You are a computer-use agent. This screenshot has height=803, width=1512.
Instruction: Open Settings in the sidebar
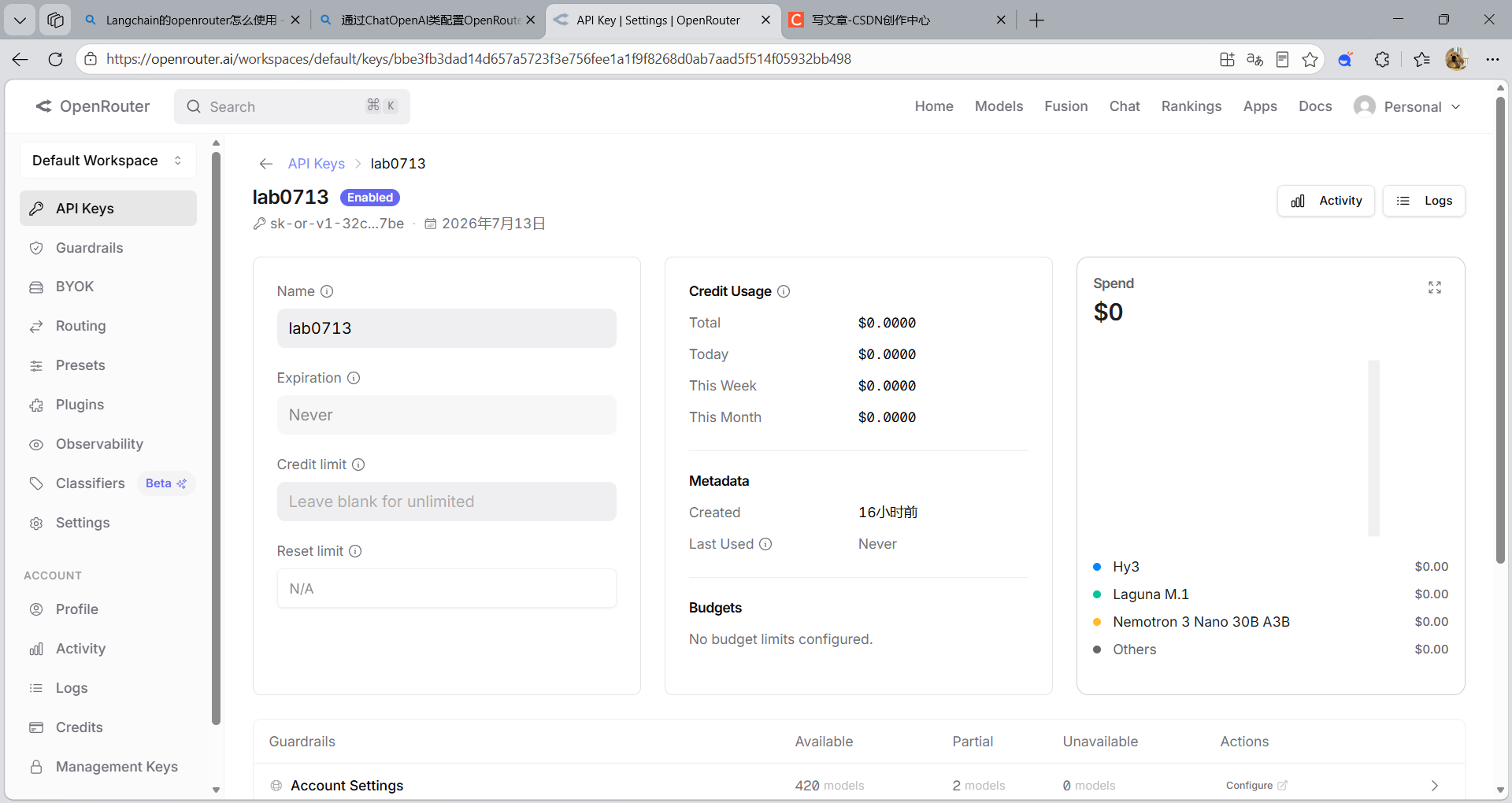(108, 523)
